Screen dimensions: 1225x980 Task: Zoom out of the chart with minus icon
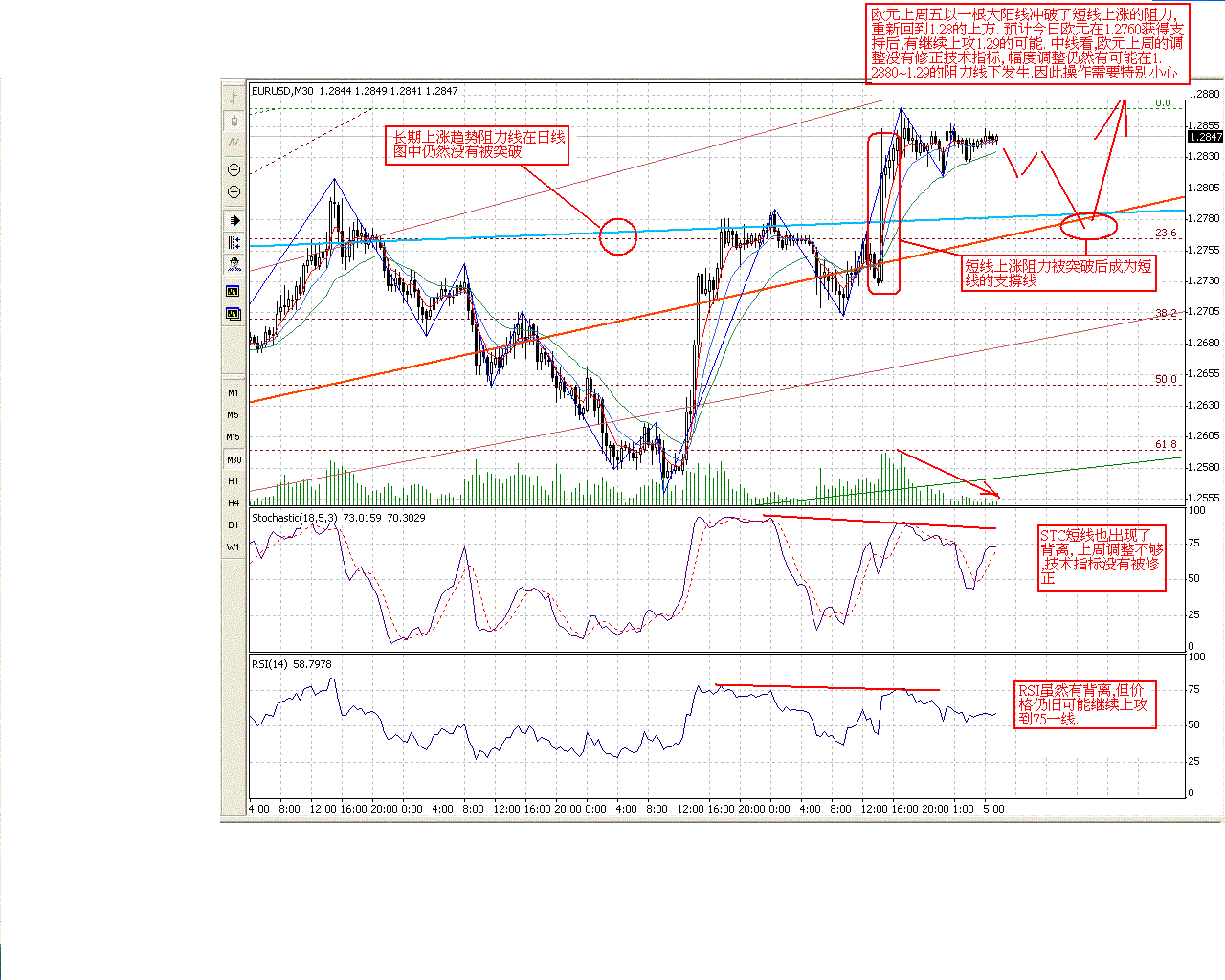coord(234,191)
